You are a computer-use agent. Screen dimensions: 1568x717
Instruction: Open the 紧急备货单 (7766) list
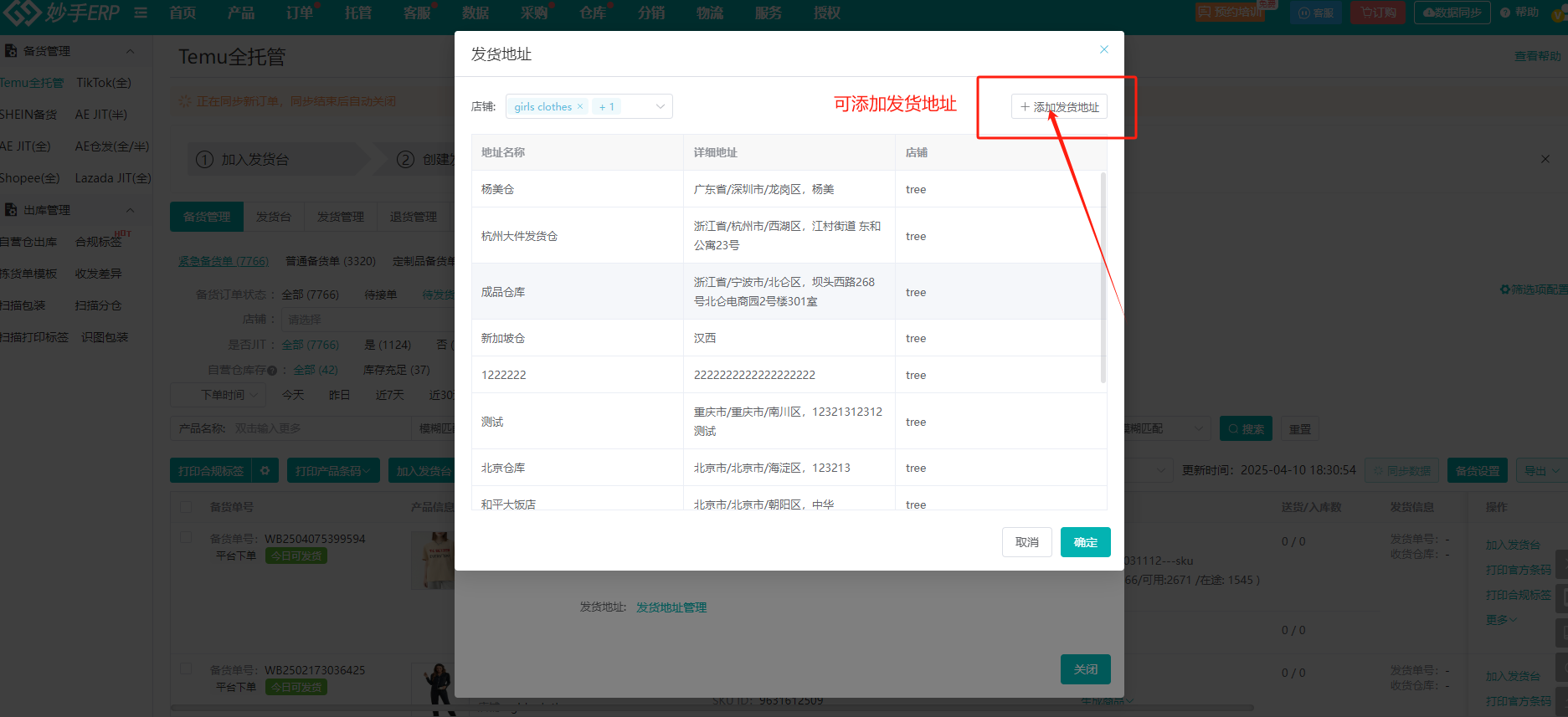click(x=224, y=261)
